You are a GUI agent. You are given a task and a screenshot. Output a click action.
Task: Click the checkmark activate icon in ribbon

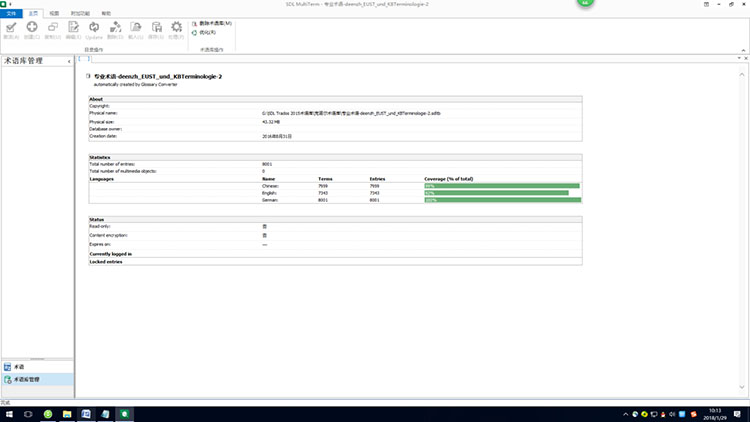(x=11, y=28)
